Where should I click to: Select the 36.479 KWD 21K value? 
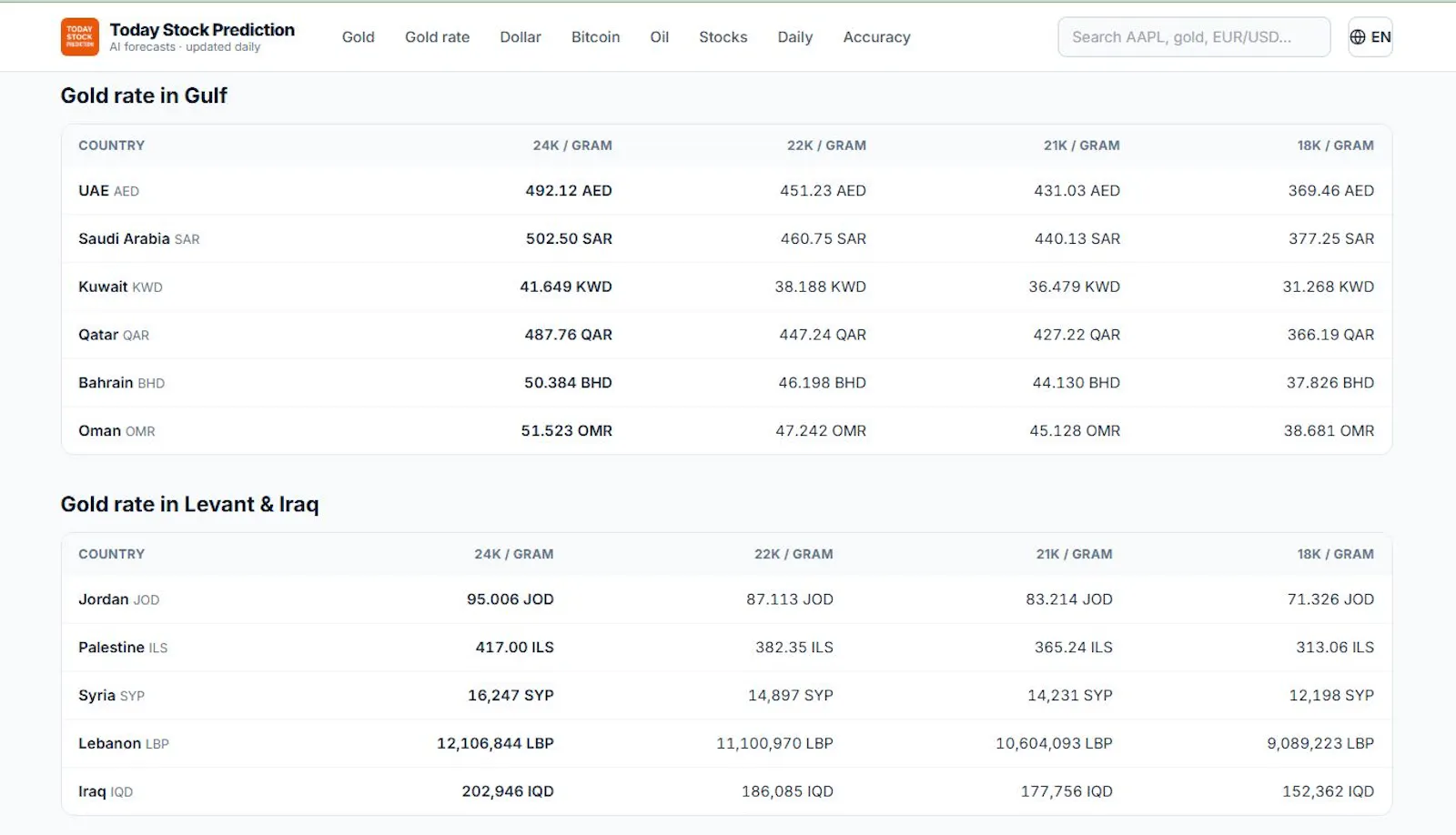pyautogui.click(x=1074, y=287)
